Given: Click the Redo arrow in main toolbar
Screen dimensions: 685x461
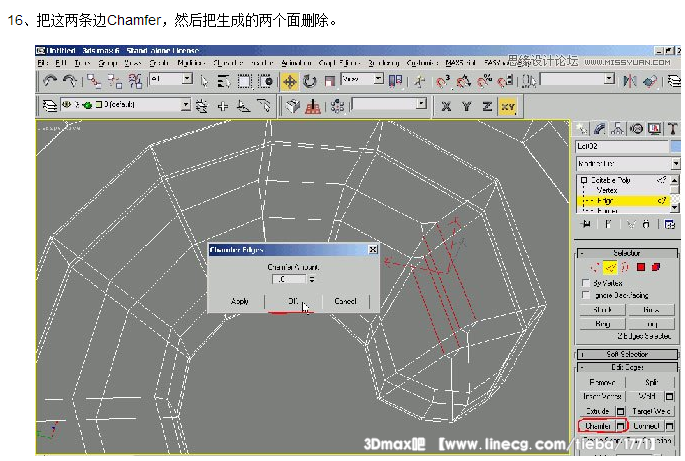Looking at the screenshot, I should pos(70,81).
